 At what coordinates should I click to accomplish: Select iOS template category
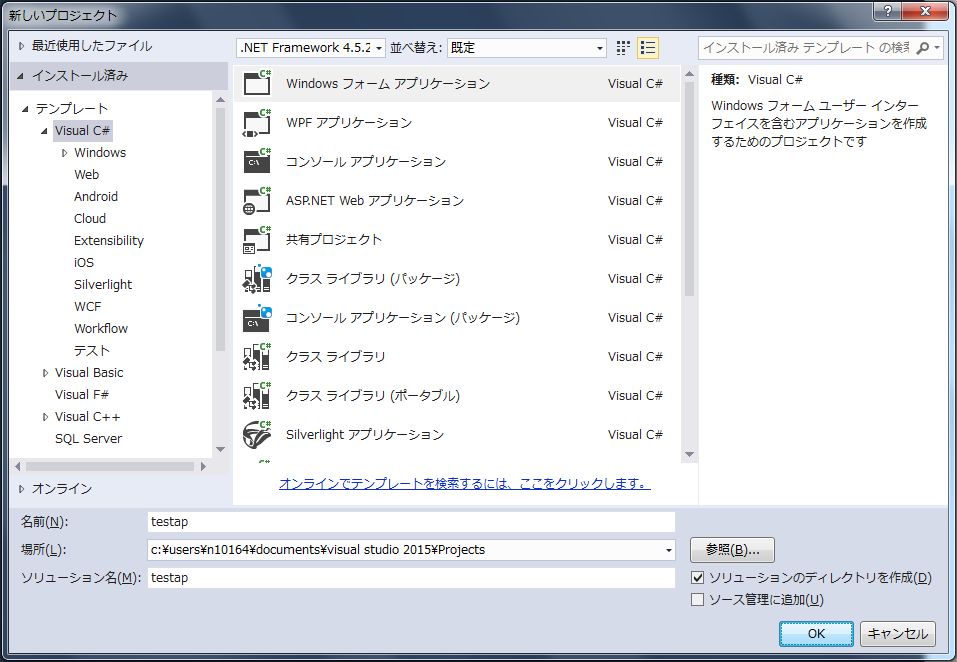tap(84, 262)
